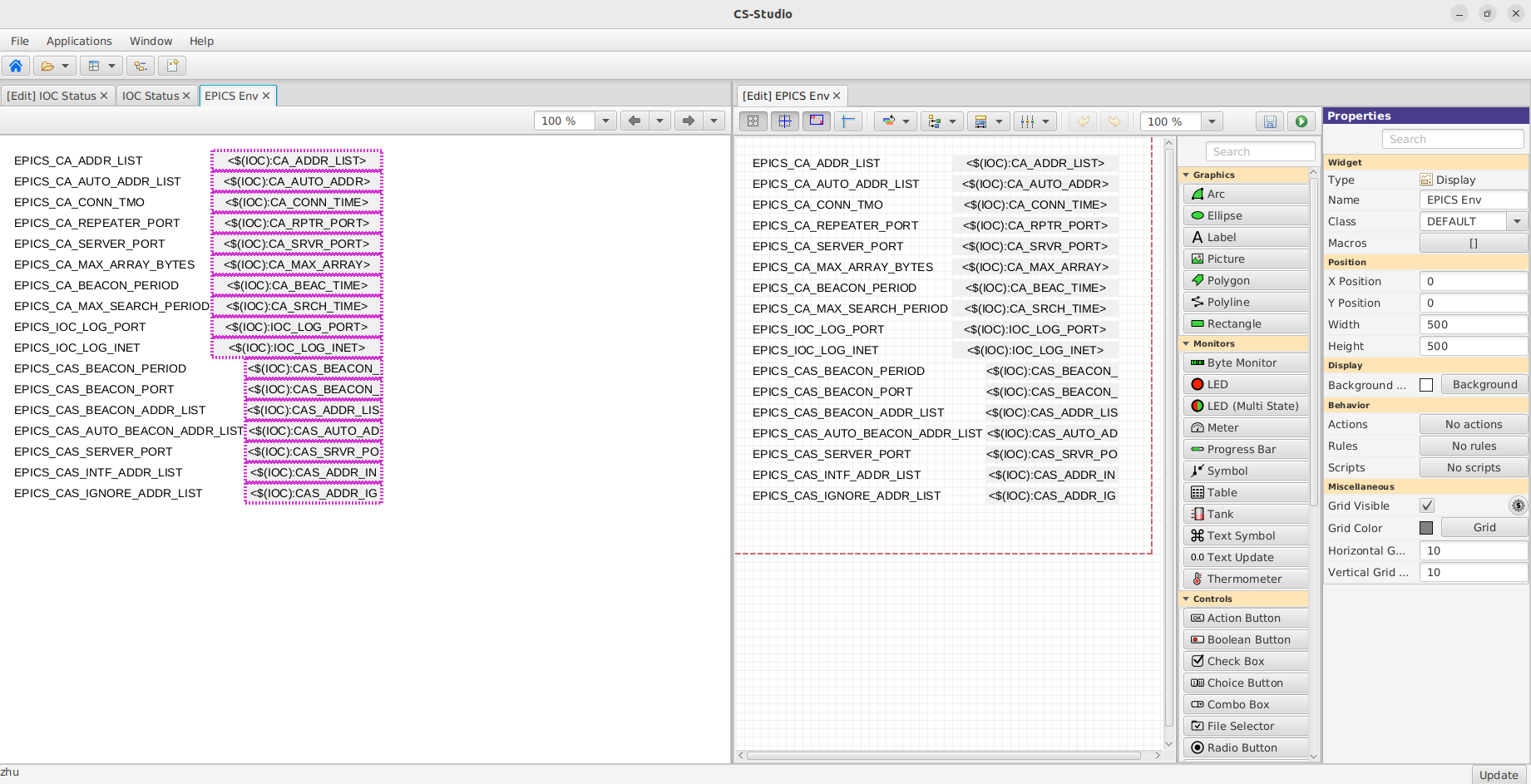
Task: Click the Grid Color swatch
Action: pyautogui.click(x=1426, y=527)
